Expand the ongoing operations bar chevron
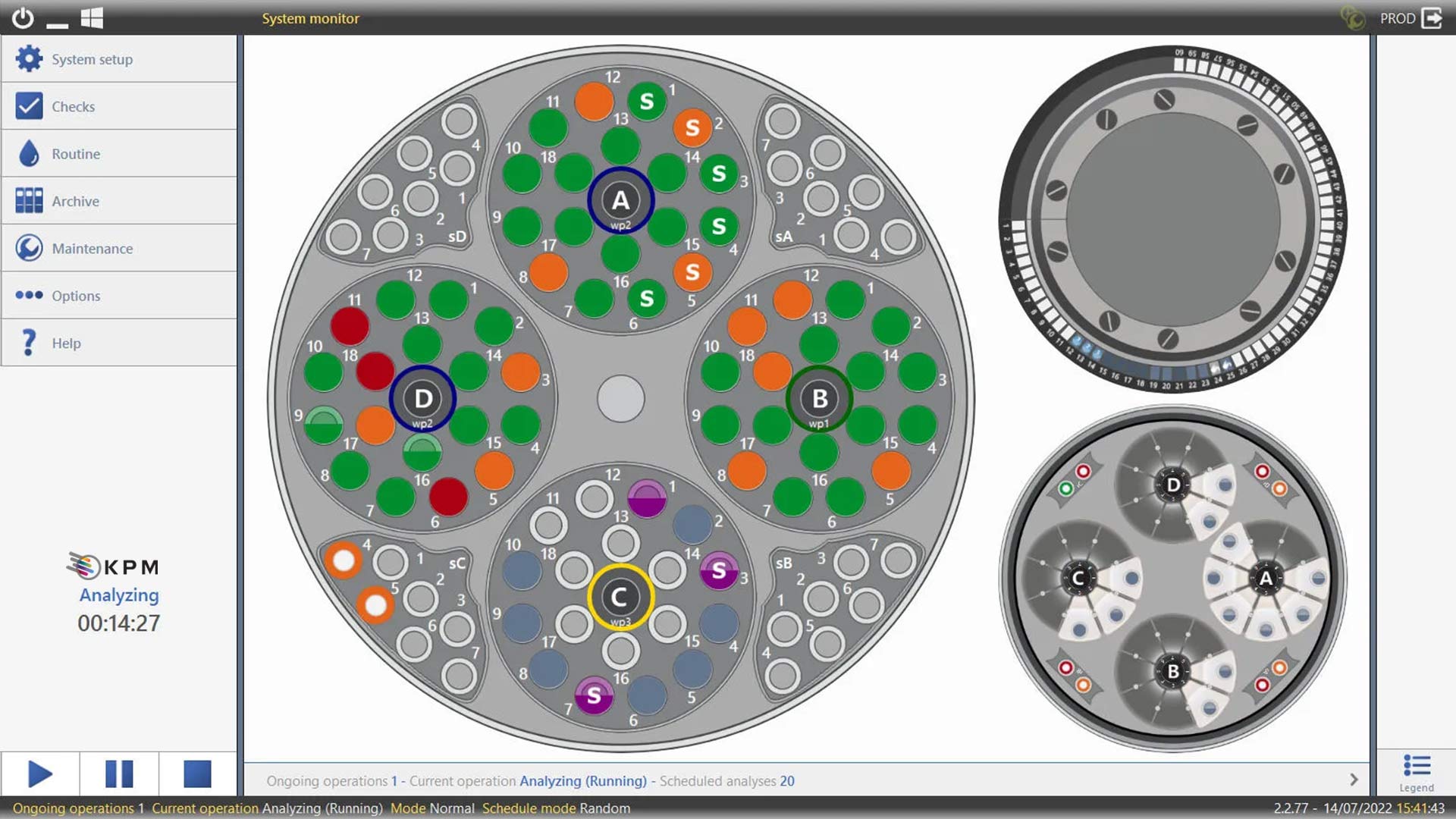Viewport: 1456px width, 819px height. point(1354,780)
